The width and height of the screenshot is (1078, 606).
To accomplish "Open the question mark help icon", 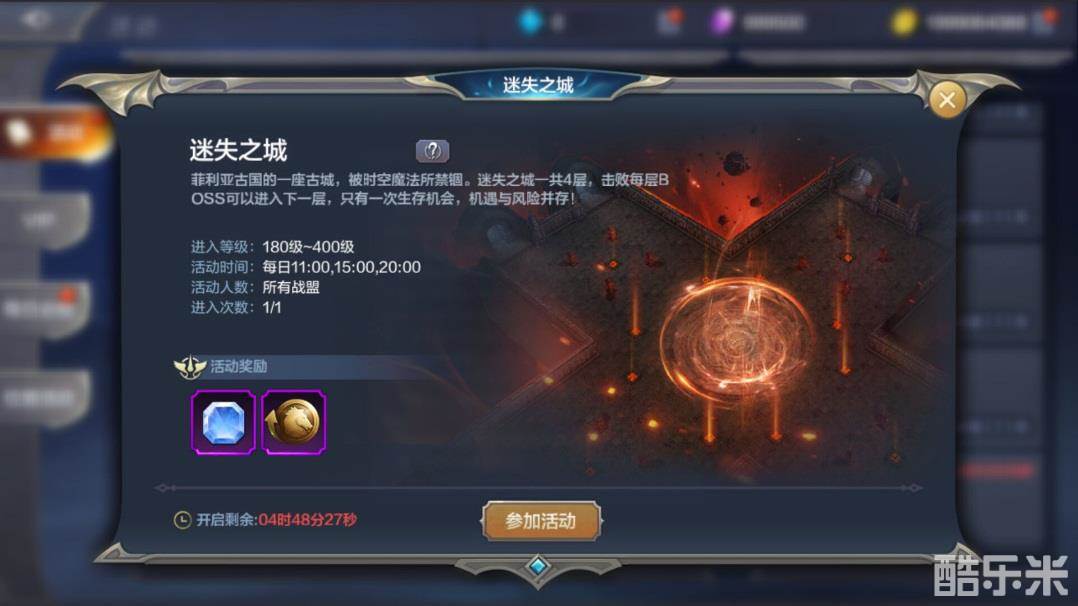I will tap(432, 150).
